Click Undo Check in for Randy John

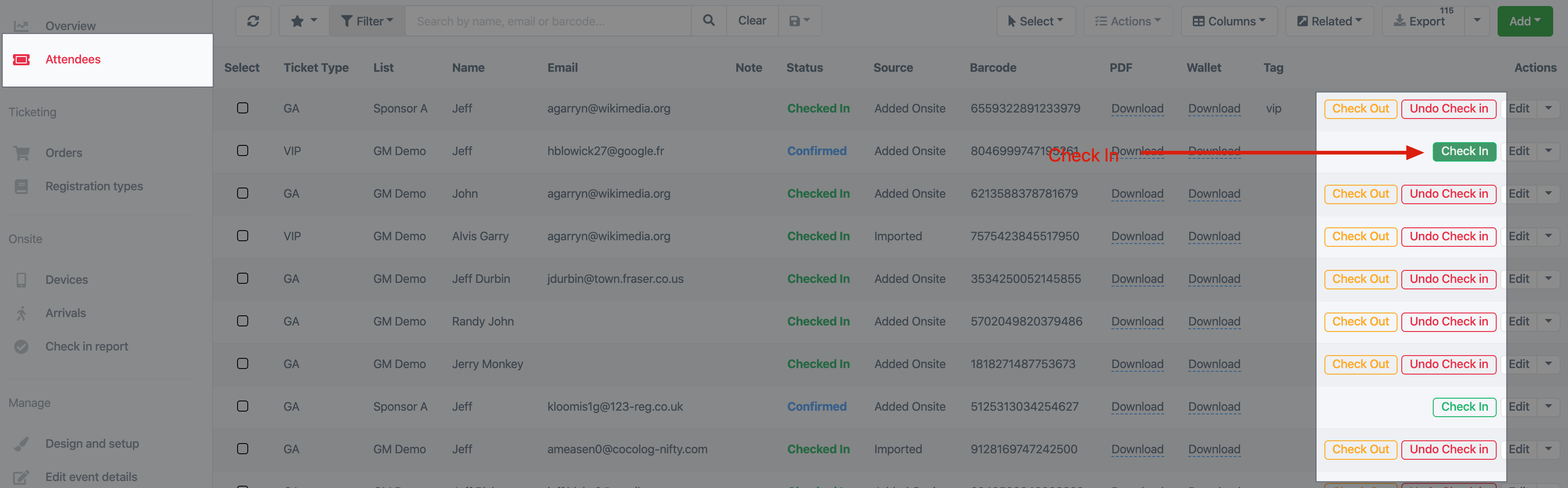tap(1448, 322)
